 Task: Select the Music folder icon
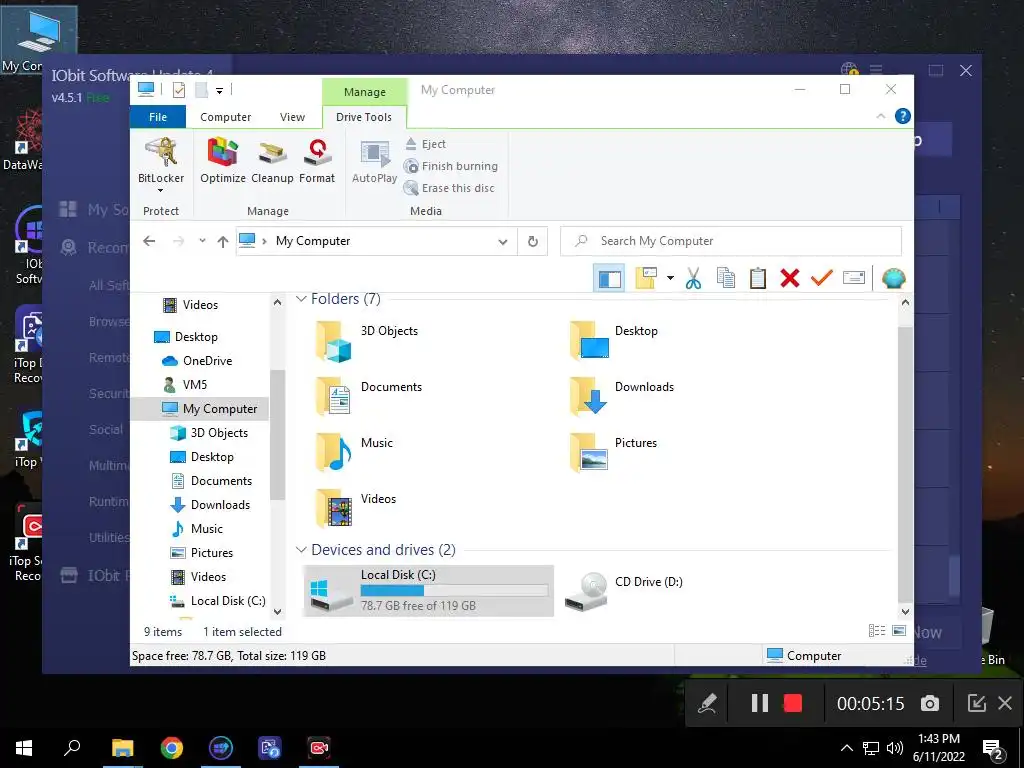click(334, 452)
